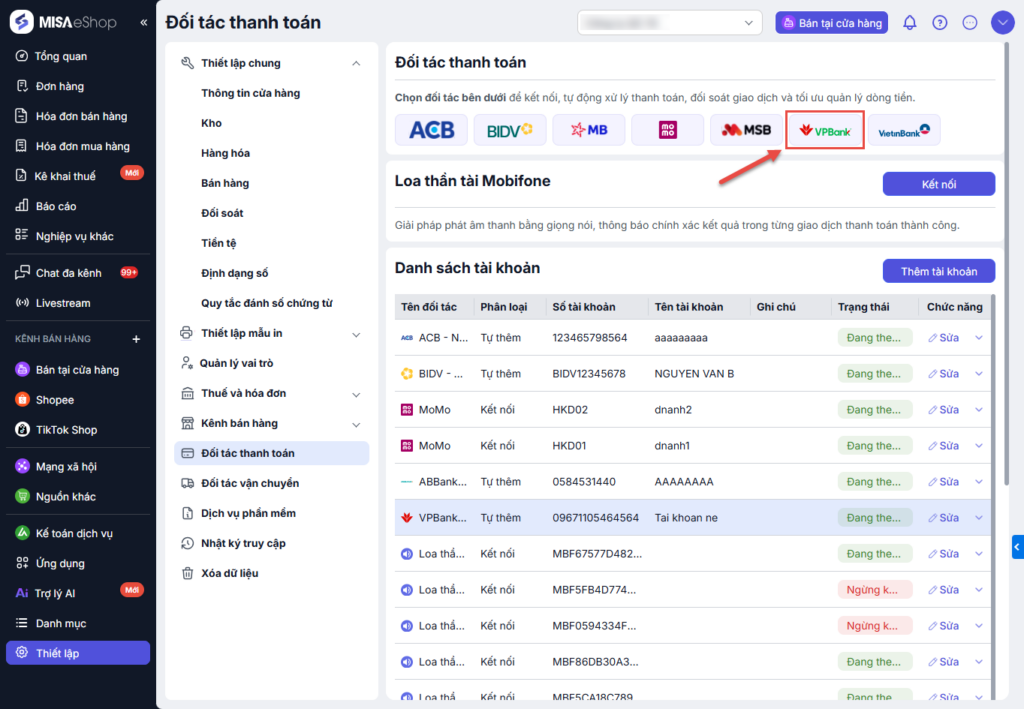Open Đơn hàng in the sidebar

[x=59, y=86]
